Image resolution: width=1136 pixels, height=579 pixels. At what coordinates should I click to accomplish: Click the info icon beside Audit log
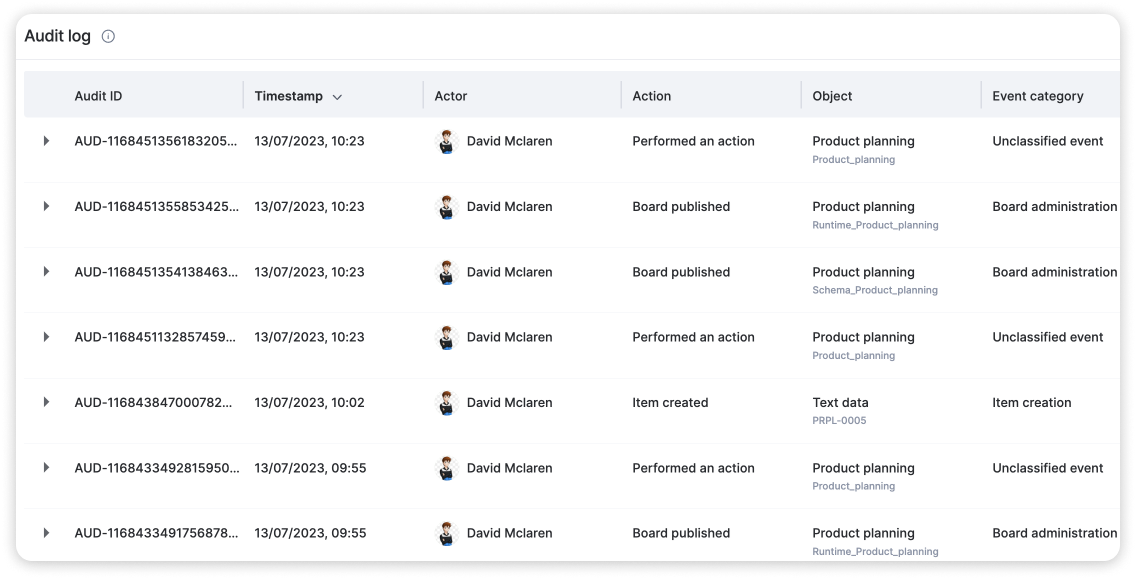pyautogui.click(x=108, y=37)
